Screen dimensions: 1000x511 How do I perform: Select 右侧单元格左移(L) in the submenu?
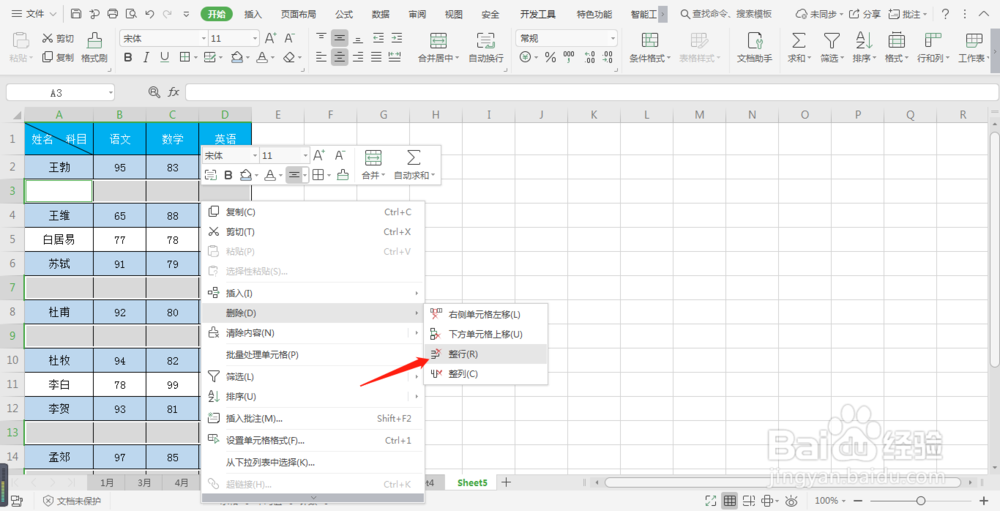[x=485, y=315]
